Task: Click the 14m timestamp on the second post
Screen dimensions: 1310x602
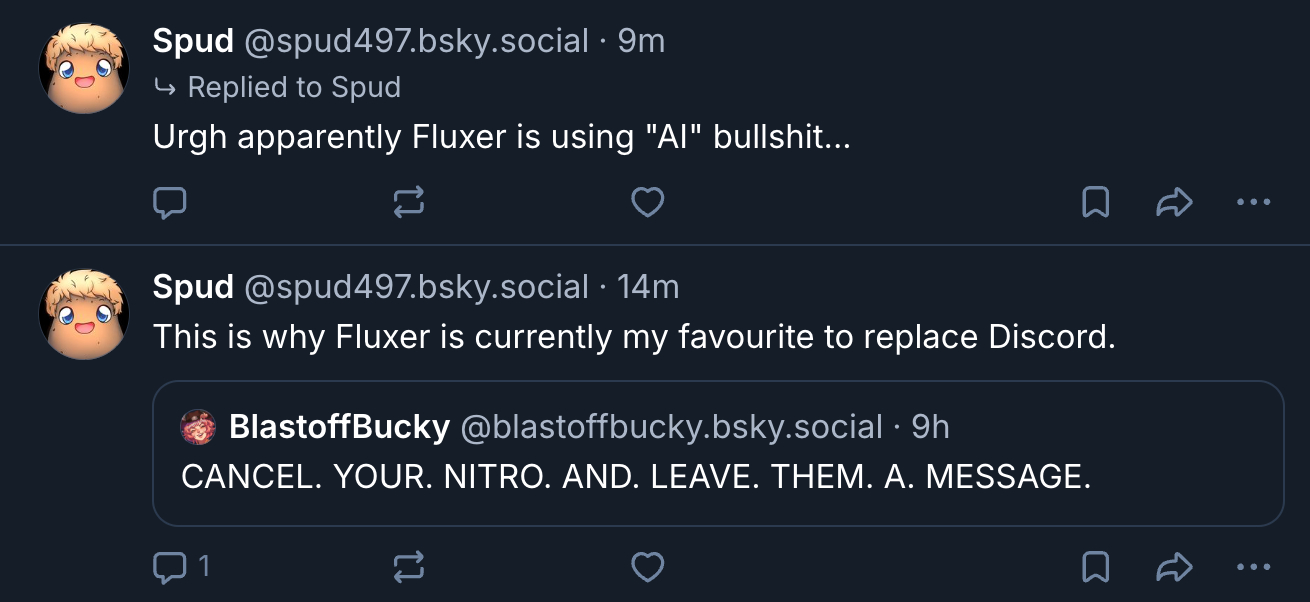Action: [648, 287]
